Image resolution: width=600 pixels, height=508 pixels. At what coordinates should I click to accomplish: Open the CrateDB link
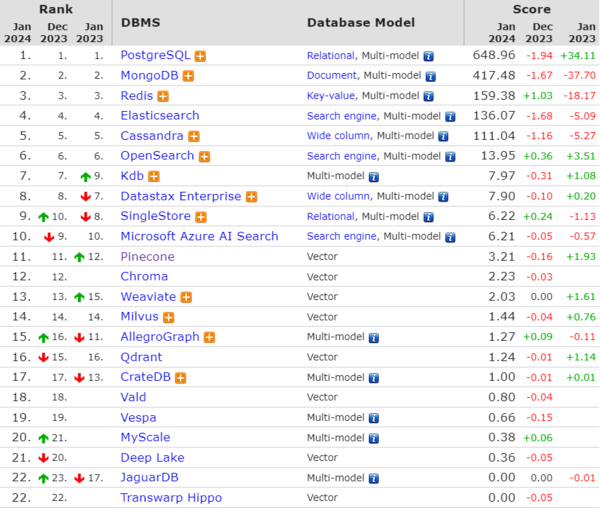coord(145,377)
